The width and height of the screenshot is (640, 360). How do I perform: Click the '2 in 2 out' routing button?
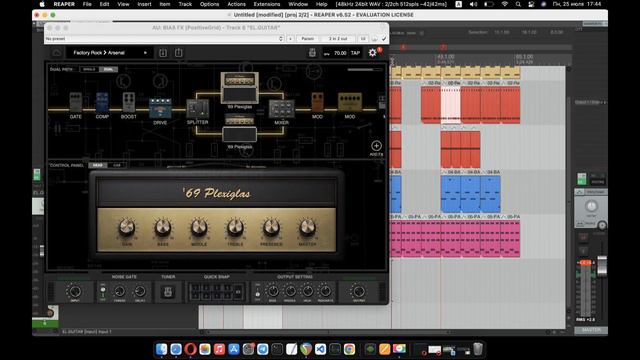(x=338, y=39)
